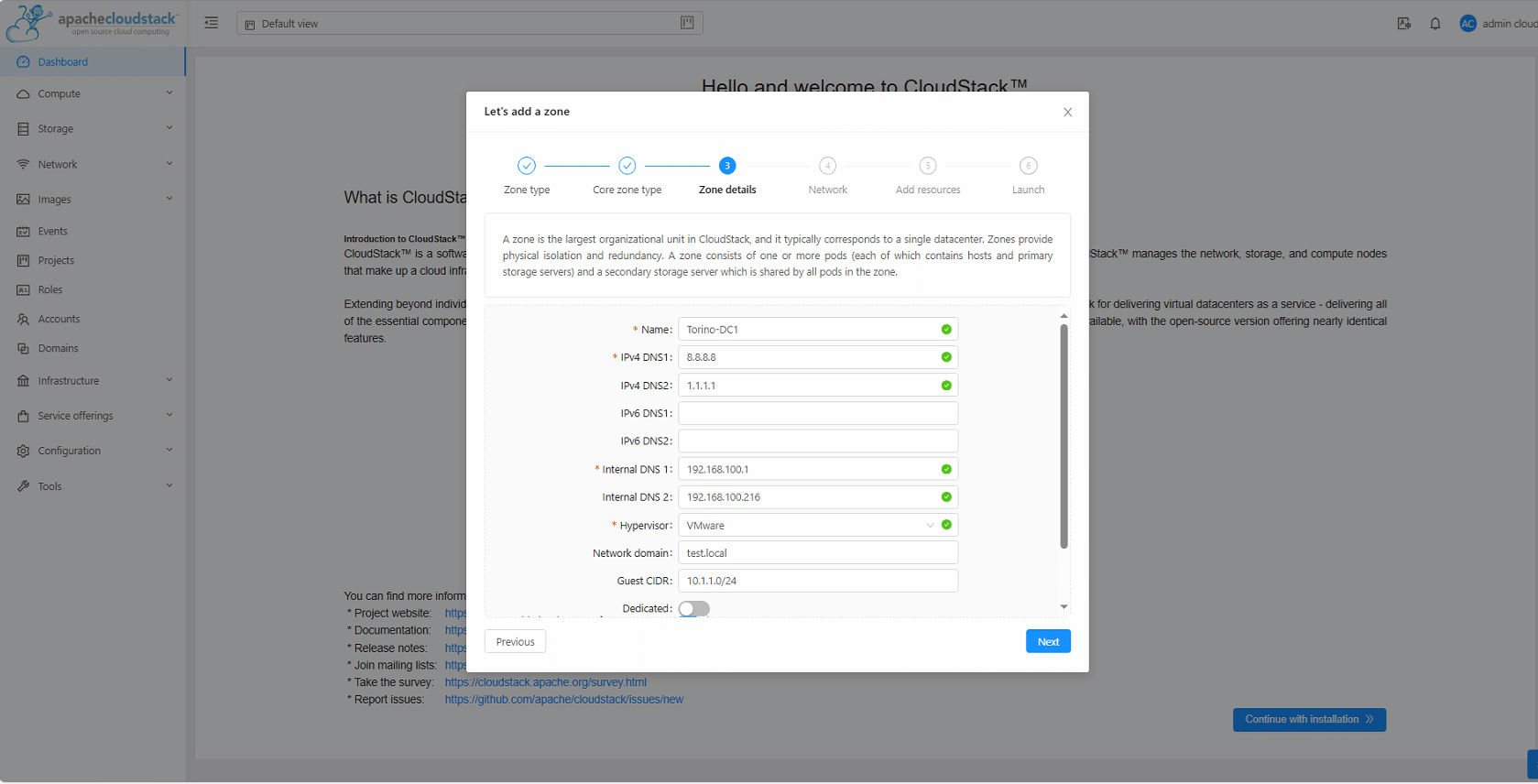Click the create new icon near the bell
Screen dimensions: 1538x784
click(x=1403, y=24)
